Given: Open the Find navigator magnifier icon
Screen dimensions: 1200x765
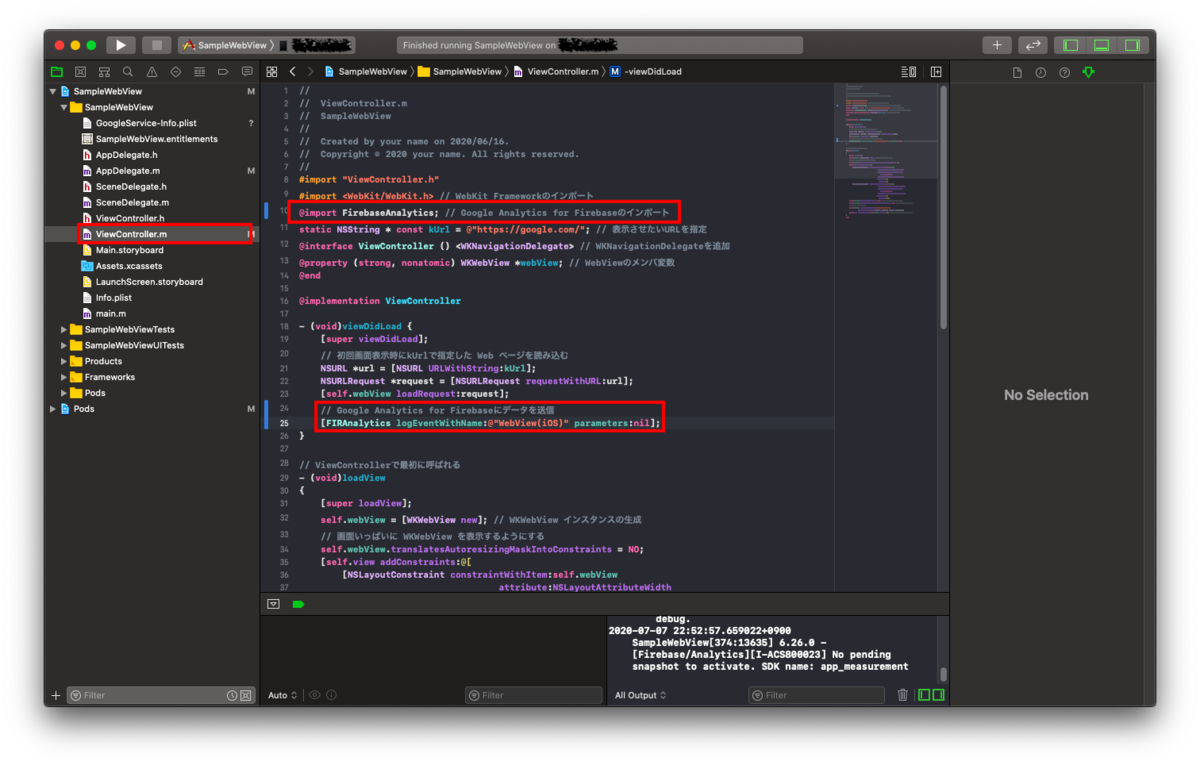Looking at the screenshot, I should (x=128, y=72).
